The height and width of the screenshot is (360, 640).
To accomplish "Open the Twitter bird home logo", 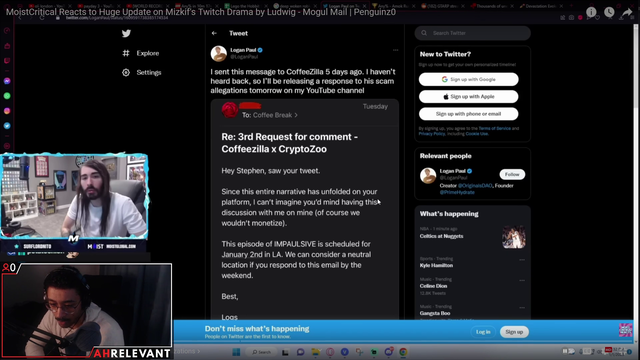I will click(126, 33).
